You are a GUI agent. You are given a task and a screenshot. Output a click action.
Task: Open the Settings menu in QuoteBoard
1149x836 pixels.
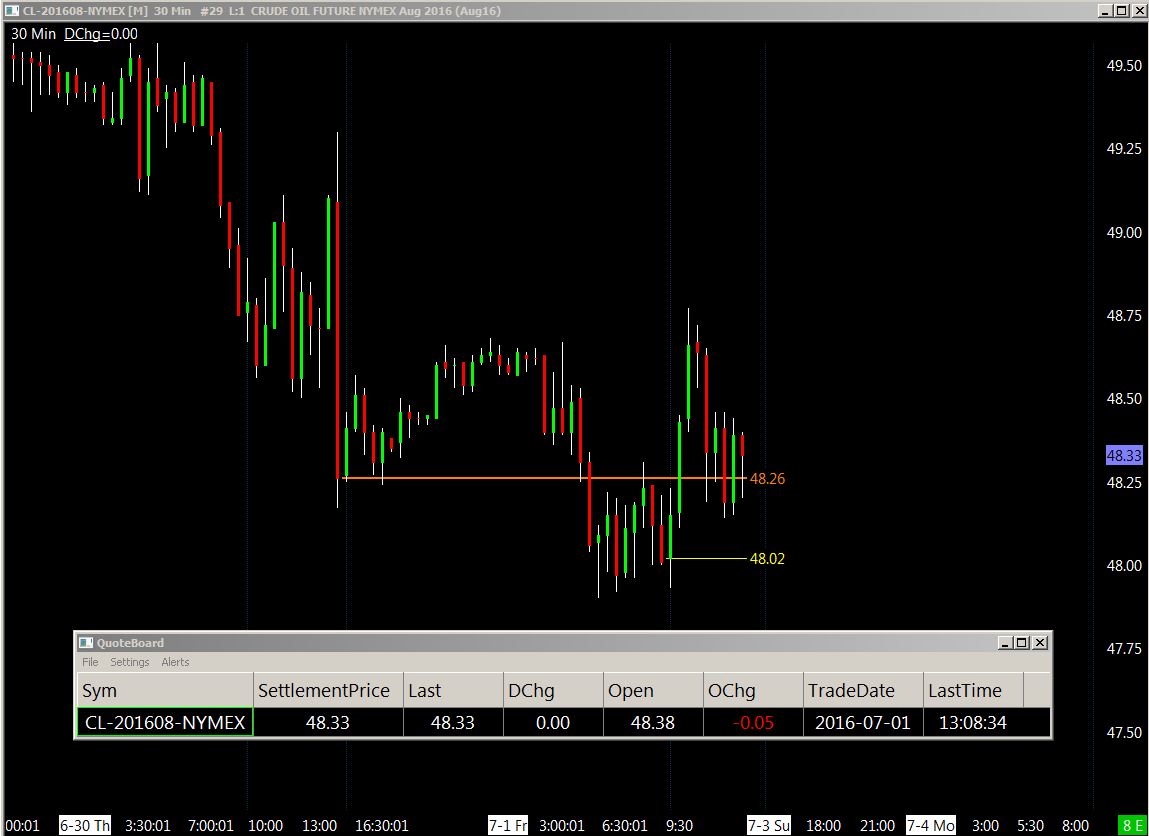pyautogui.click(x=130, y=662)
